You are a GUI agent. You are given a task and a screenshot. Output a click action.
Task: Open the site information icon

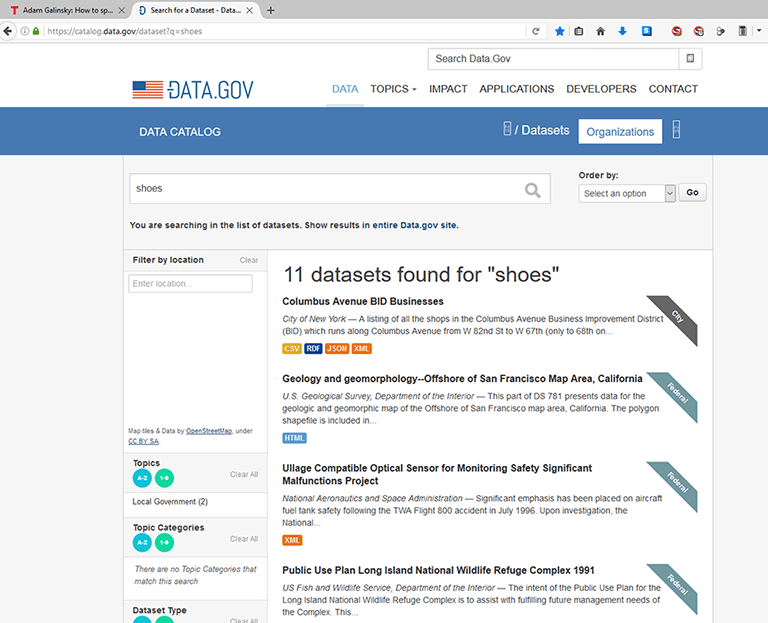24,31
